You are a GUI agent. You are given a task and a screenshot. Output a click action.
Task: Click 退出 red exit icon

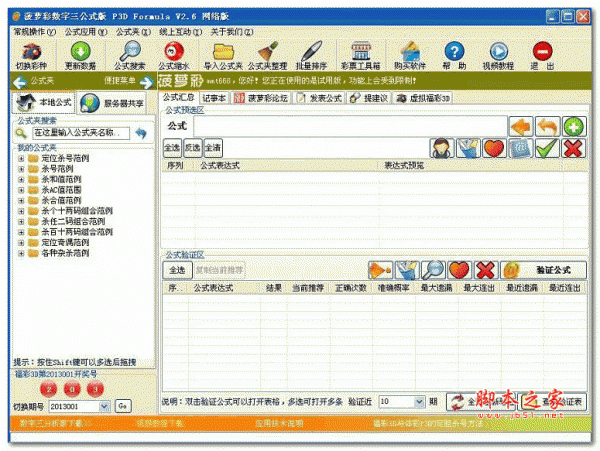pyautogui.click(x=542, y=56)
